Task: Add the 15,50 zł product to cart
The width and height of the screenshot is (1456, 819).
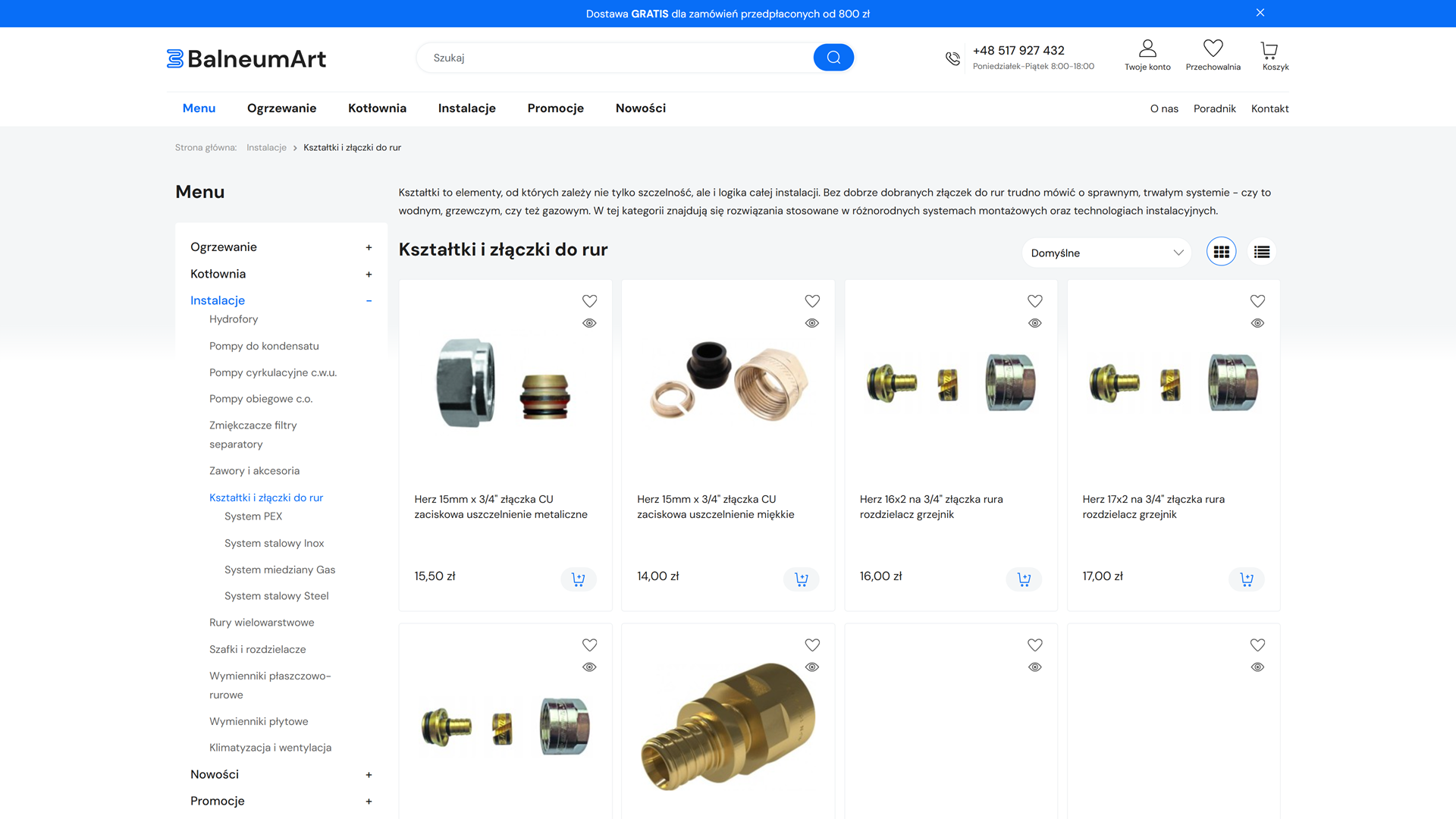Action: click(x=579, y=579)
